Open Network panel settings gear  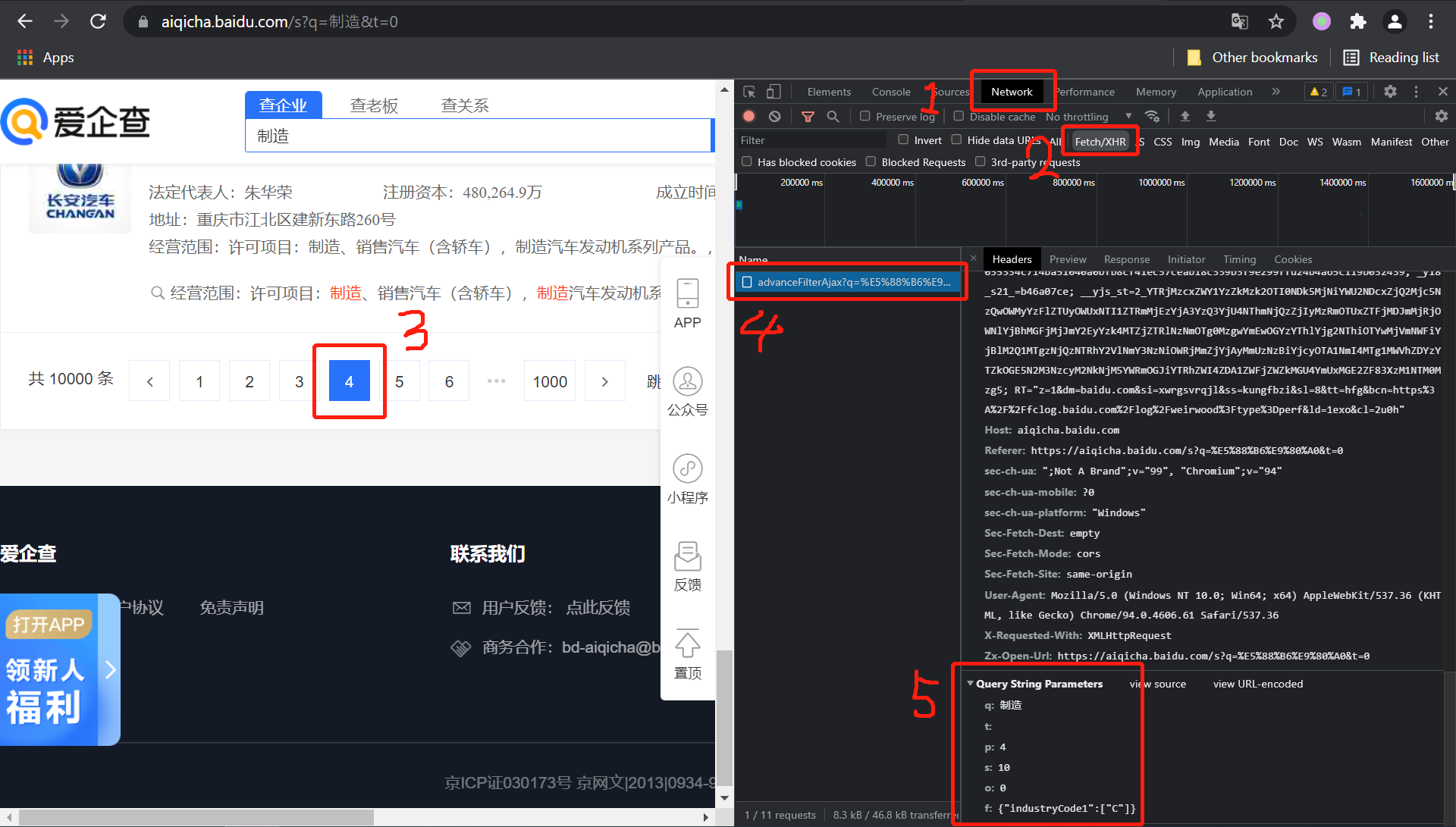point(1442,116)
